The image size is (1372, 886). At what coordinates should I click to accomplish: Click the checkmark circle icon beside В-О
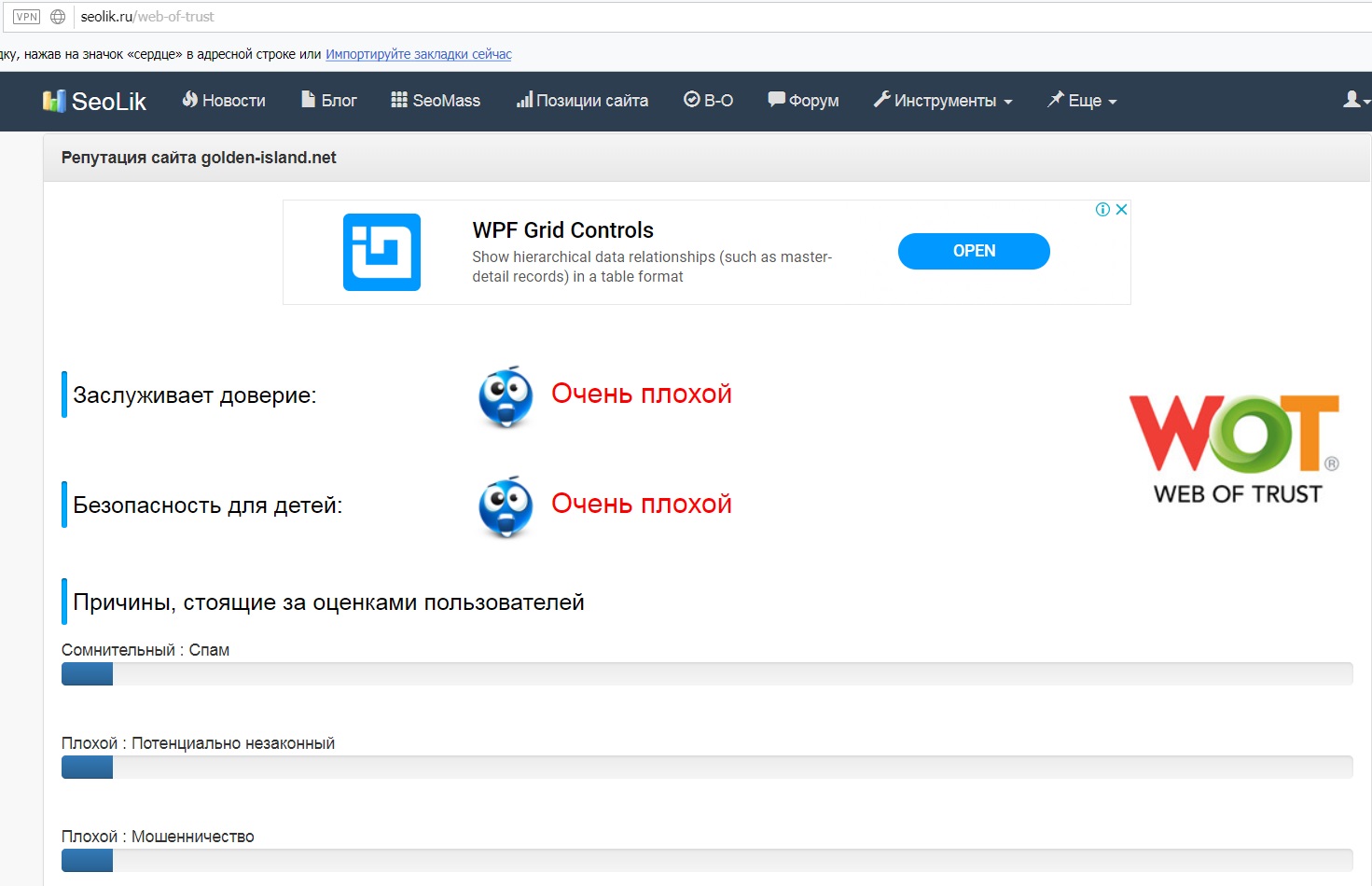(x=692, y=99)
